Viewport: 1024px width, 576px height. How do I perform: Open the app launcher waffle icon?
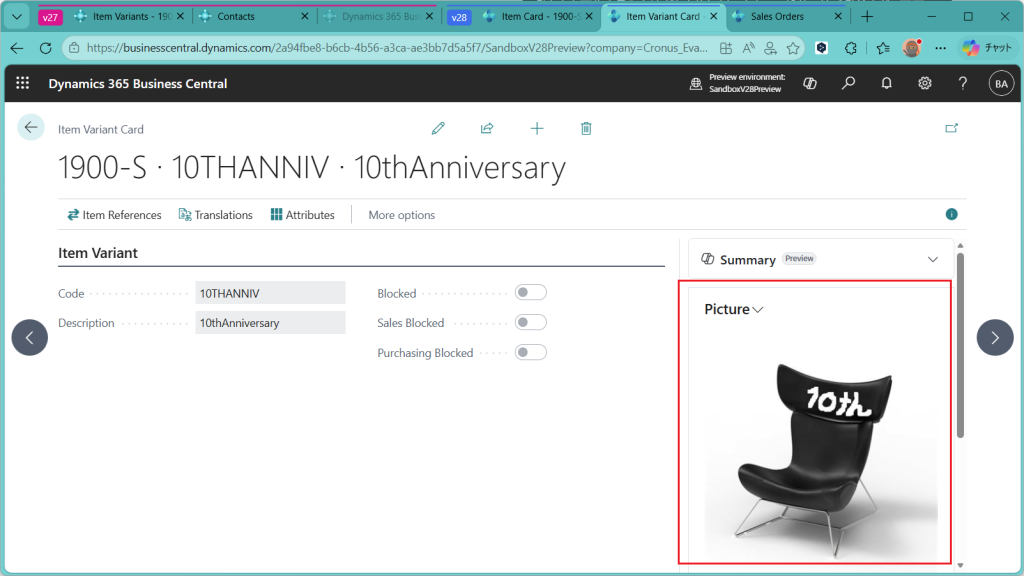pyautogui.click(x=22, y=84)
